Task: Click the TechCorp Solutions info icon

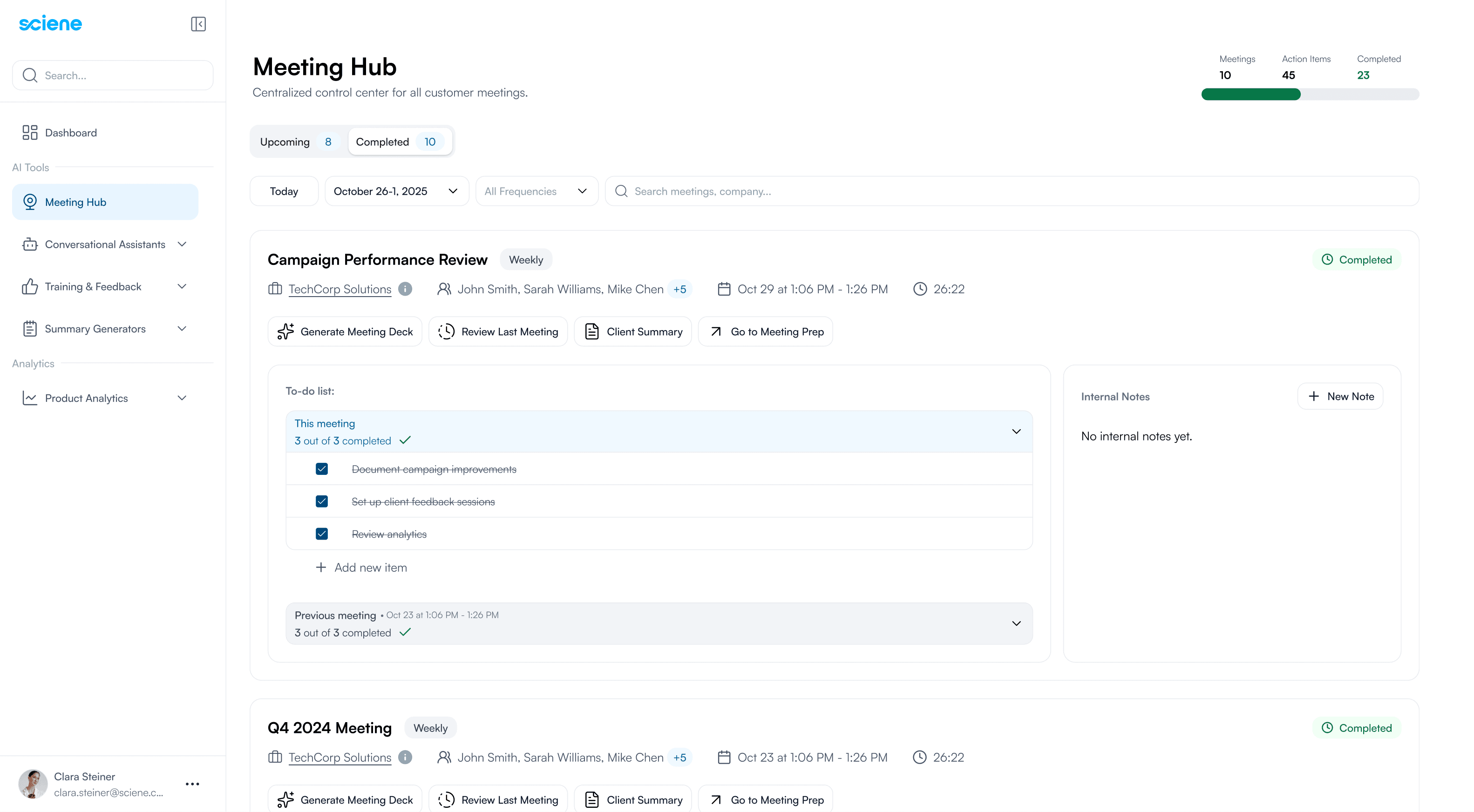Action: pos(405,289)
